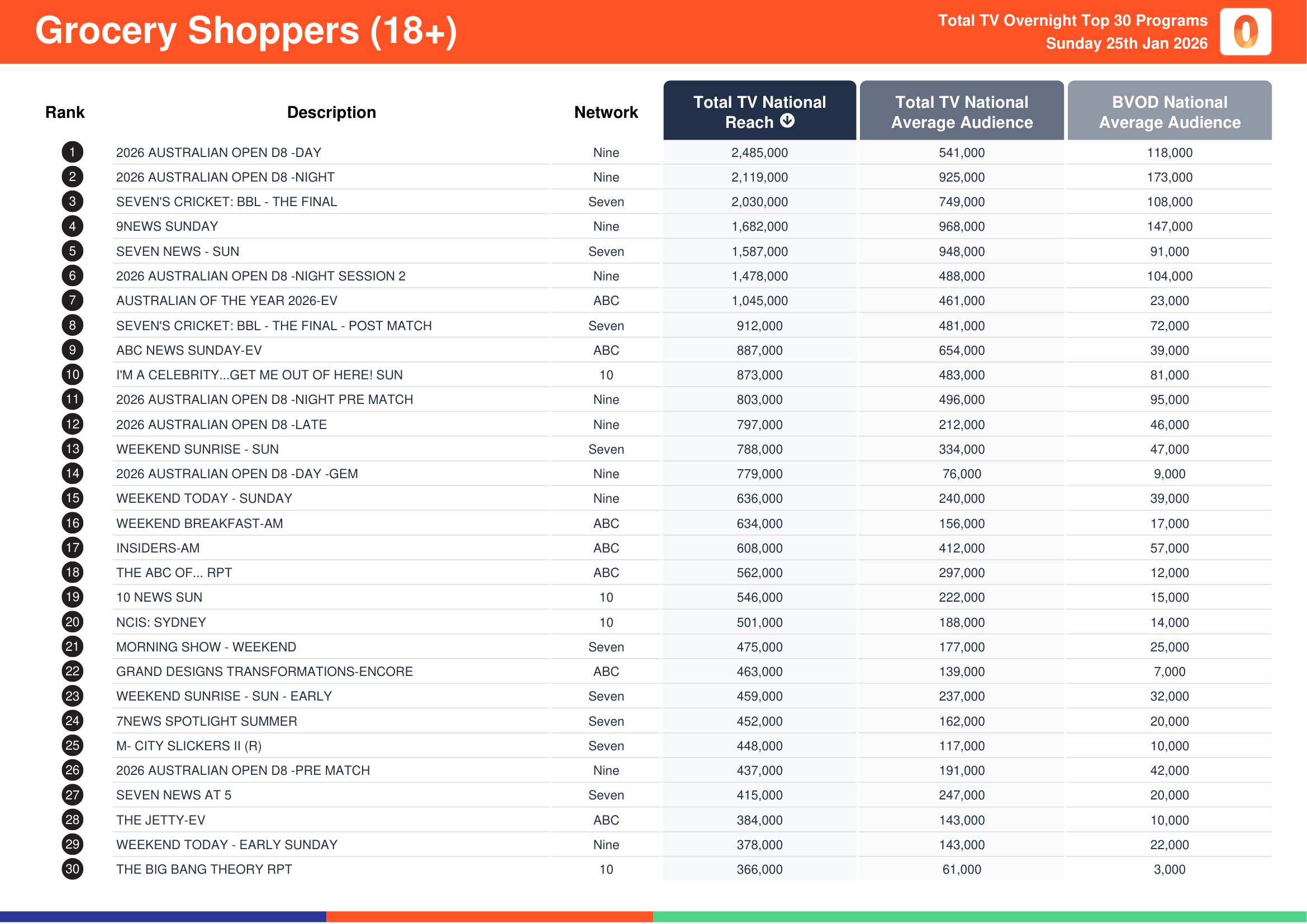The image size is (1307, 924).
Task: Click rank 26 circle badge
Action: (x=72, y=770)
